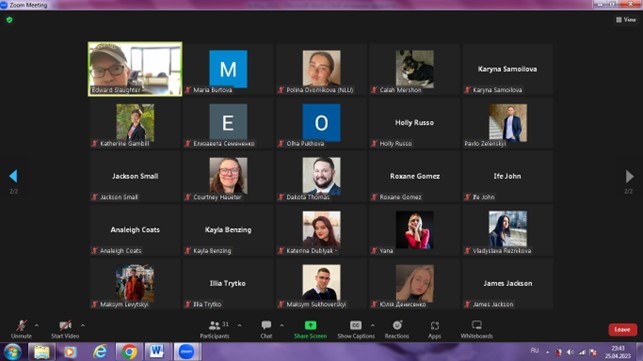Start sharing with Share Screen

point(310,329)
